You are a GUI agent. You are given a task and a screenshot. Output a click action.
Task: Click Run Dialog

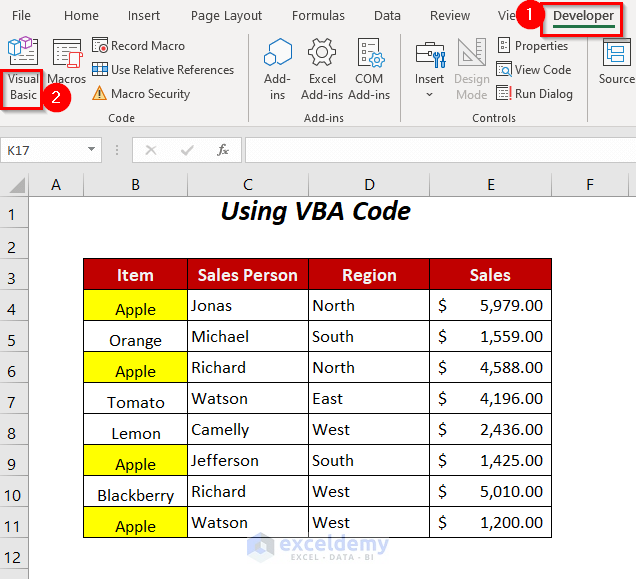pyautogui.click(x=534, y=94)
